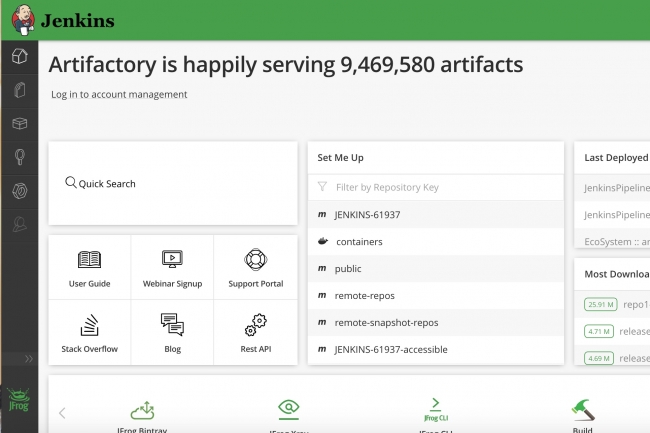Select the JENKINS-61937 repository

pos(370,214)
